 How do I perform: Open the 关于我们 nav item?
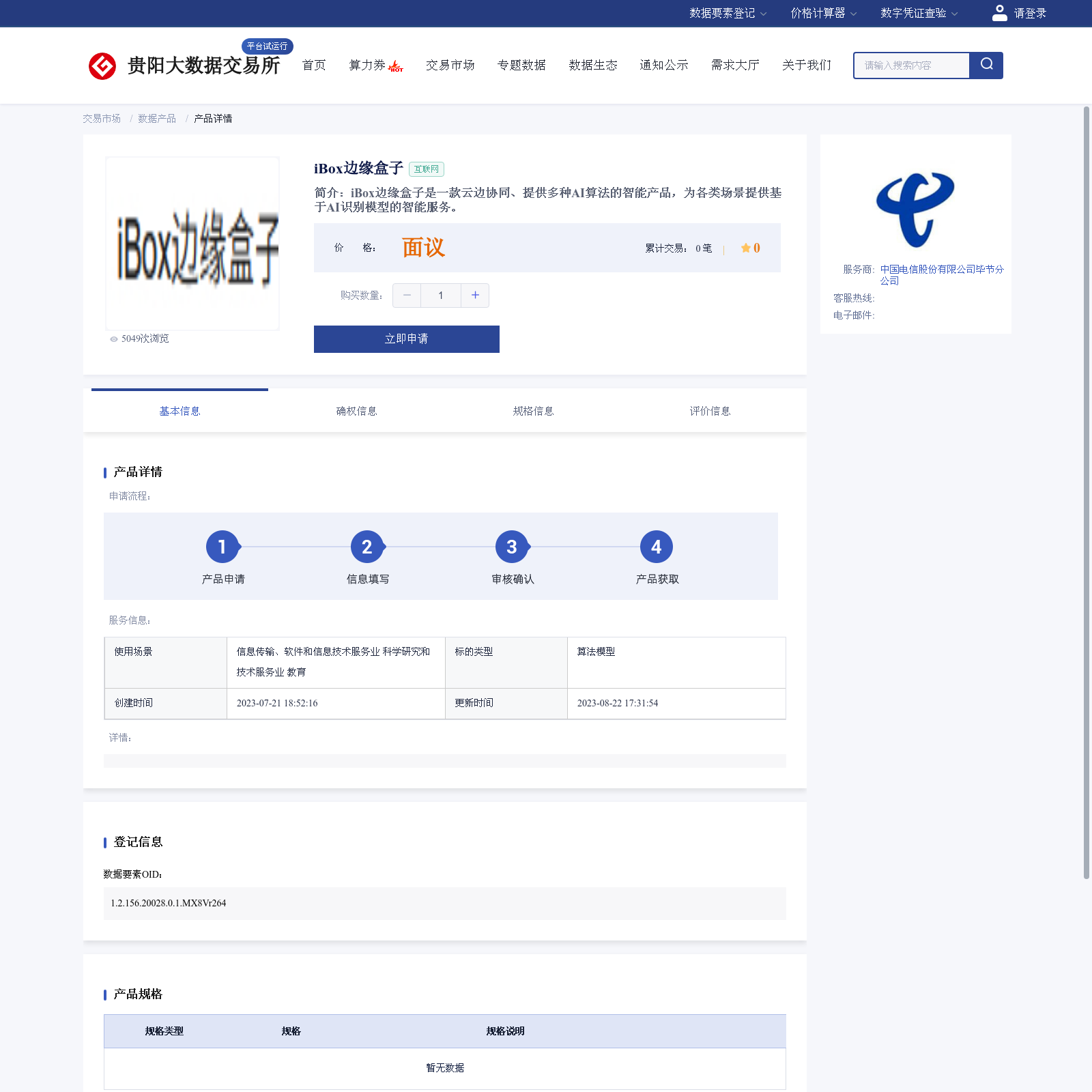(807, 65)
